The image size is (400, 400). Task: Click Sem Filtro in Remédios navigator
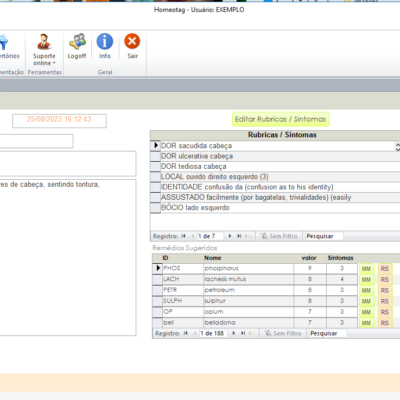(x=283, y=333)
